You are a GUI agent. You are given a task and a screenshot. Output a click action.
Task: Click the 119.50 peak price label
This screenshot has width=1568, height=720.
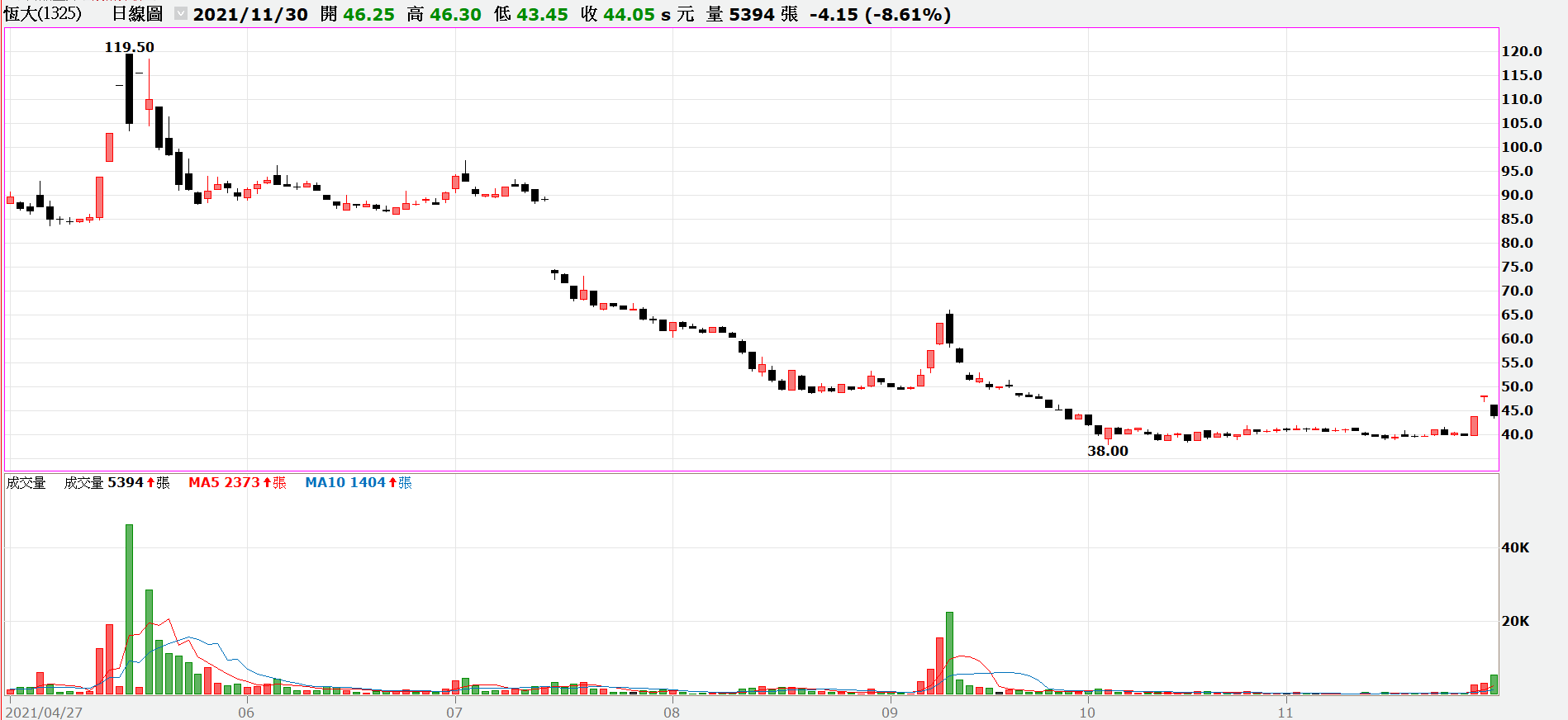click(129, 47)
